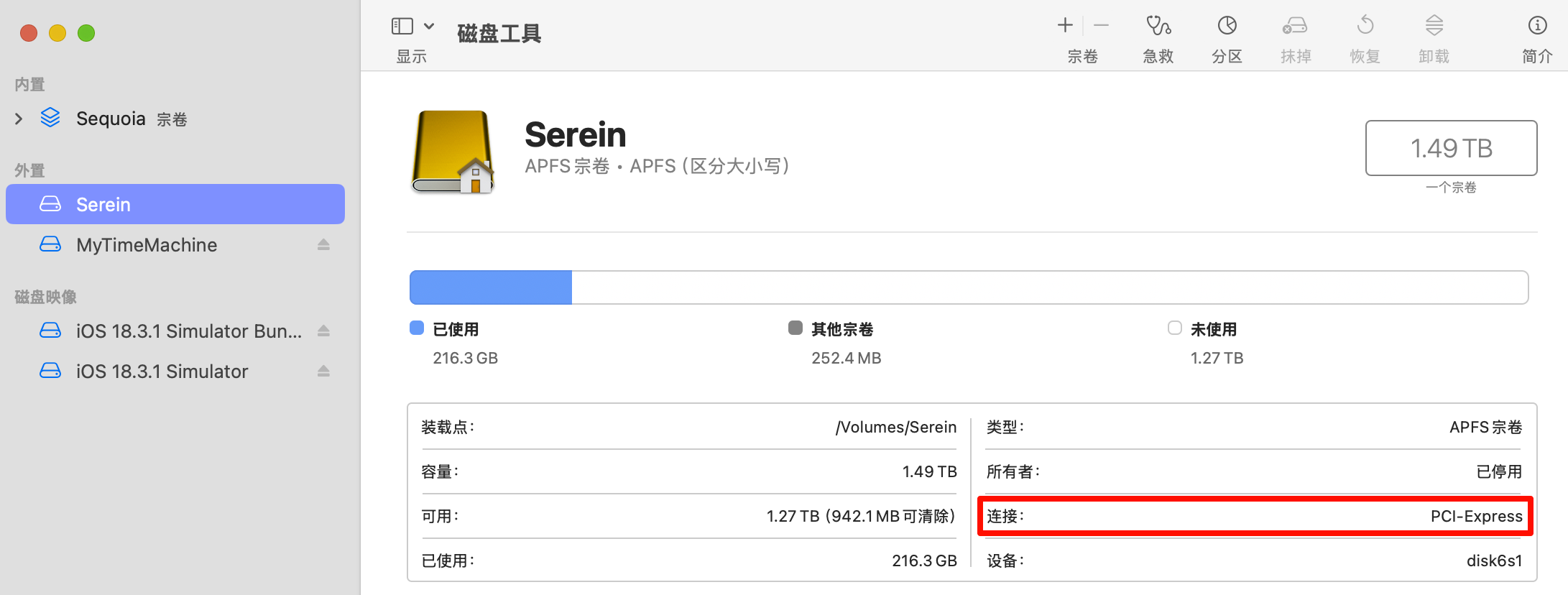
Task: Click the remove volume (−) icon
Action: point(1100,26)
